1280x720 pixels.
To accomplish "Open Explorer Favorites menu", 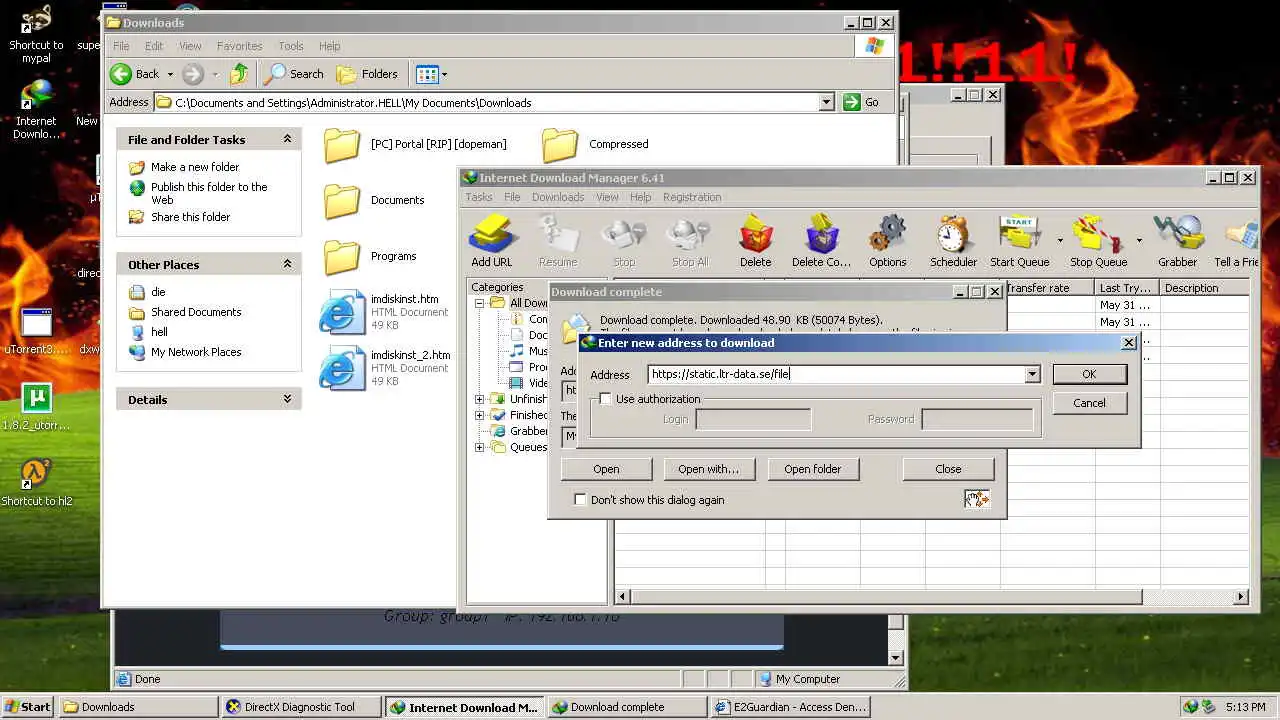I will [239, 46].
